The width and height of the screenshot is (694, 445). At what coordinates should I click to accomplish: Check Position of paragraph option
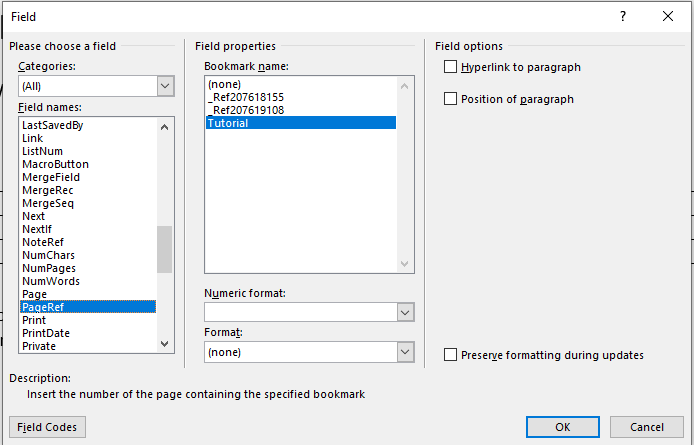point(451,99)
